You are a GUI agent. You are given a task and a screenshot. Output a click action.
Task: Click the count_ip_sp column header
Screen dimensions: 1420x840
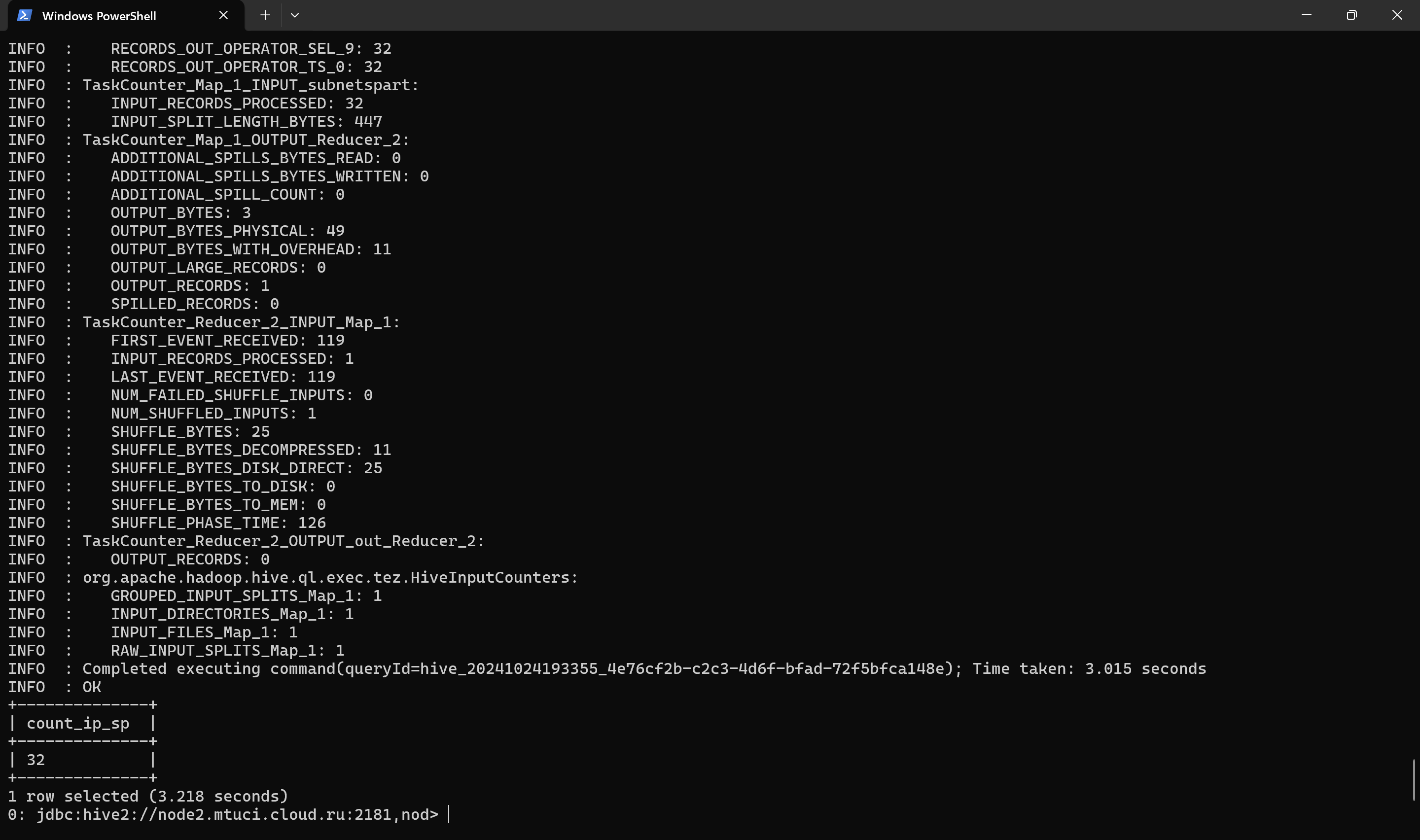[x=78, y=723]
